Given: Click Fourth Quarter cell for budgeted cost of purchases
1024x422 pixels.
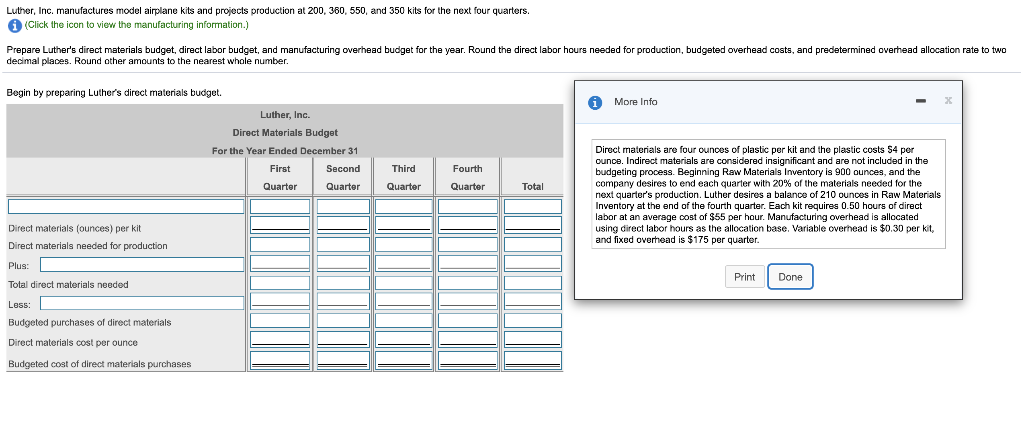Looking at the screenshot, I should coord(467,360).
